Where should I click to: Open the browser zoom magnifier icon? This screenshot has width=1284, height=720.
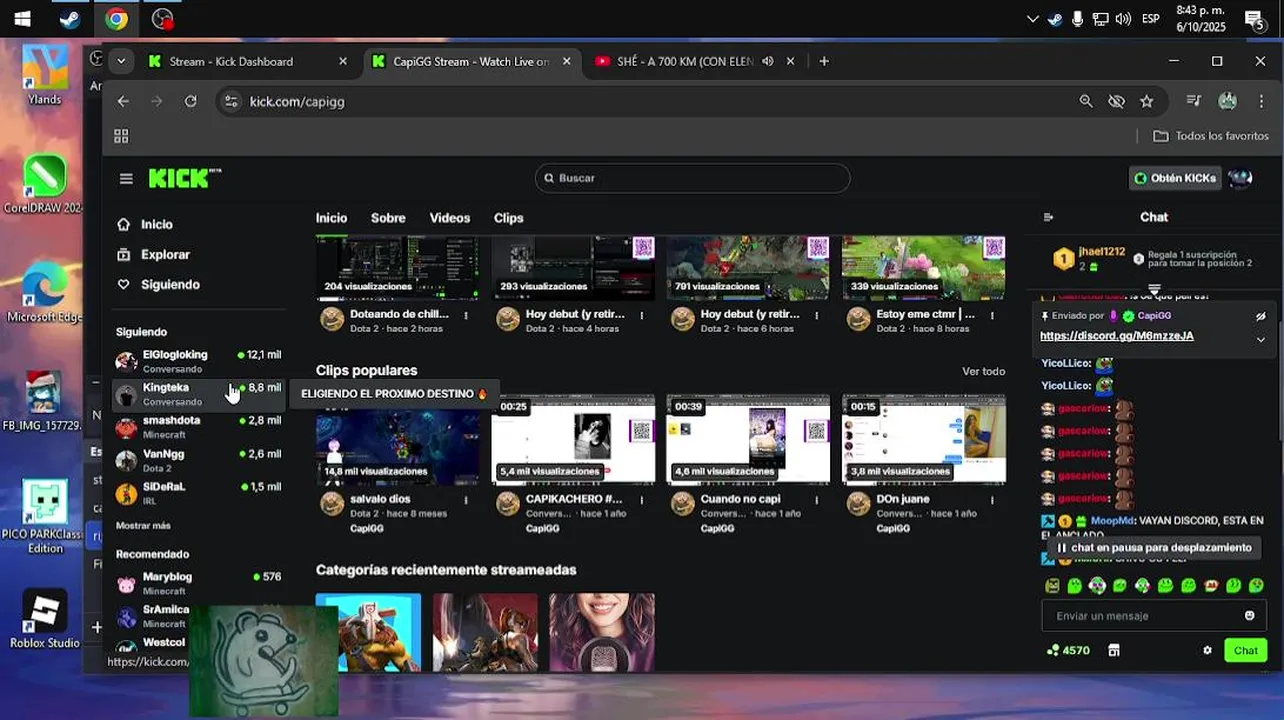coord(1086,101)
